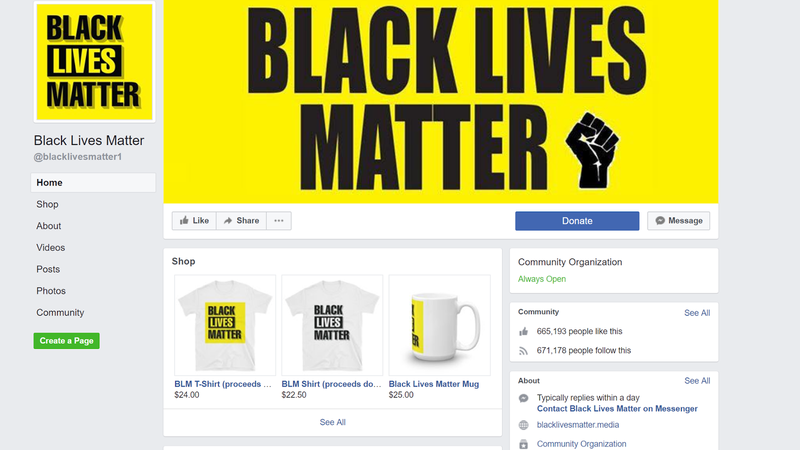The height and width of the screenshot is (450, 800).
Task: Click the green Create a Page button
Action: point(66,340)
